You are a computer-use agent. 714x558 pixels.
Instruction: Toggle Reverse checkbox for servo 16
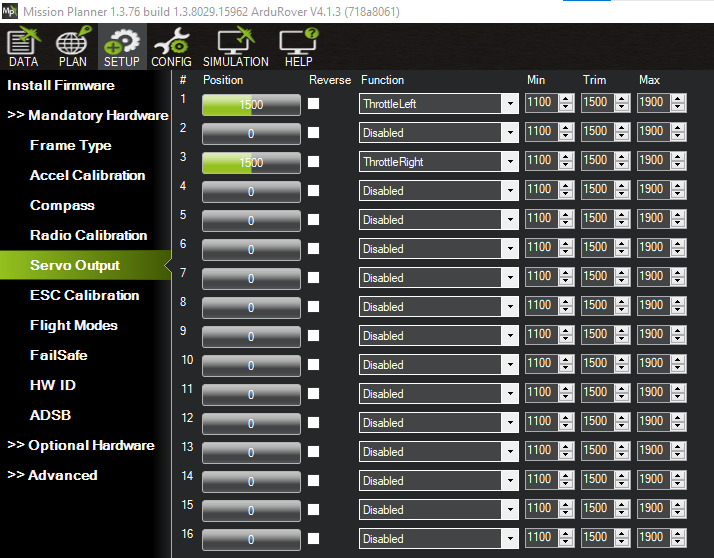(x=313, y=539)
